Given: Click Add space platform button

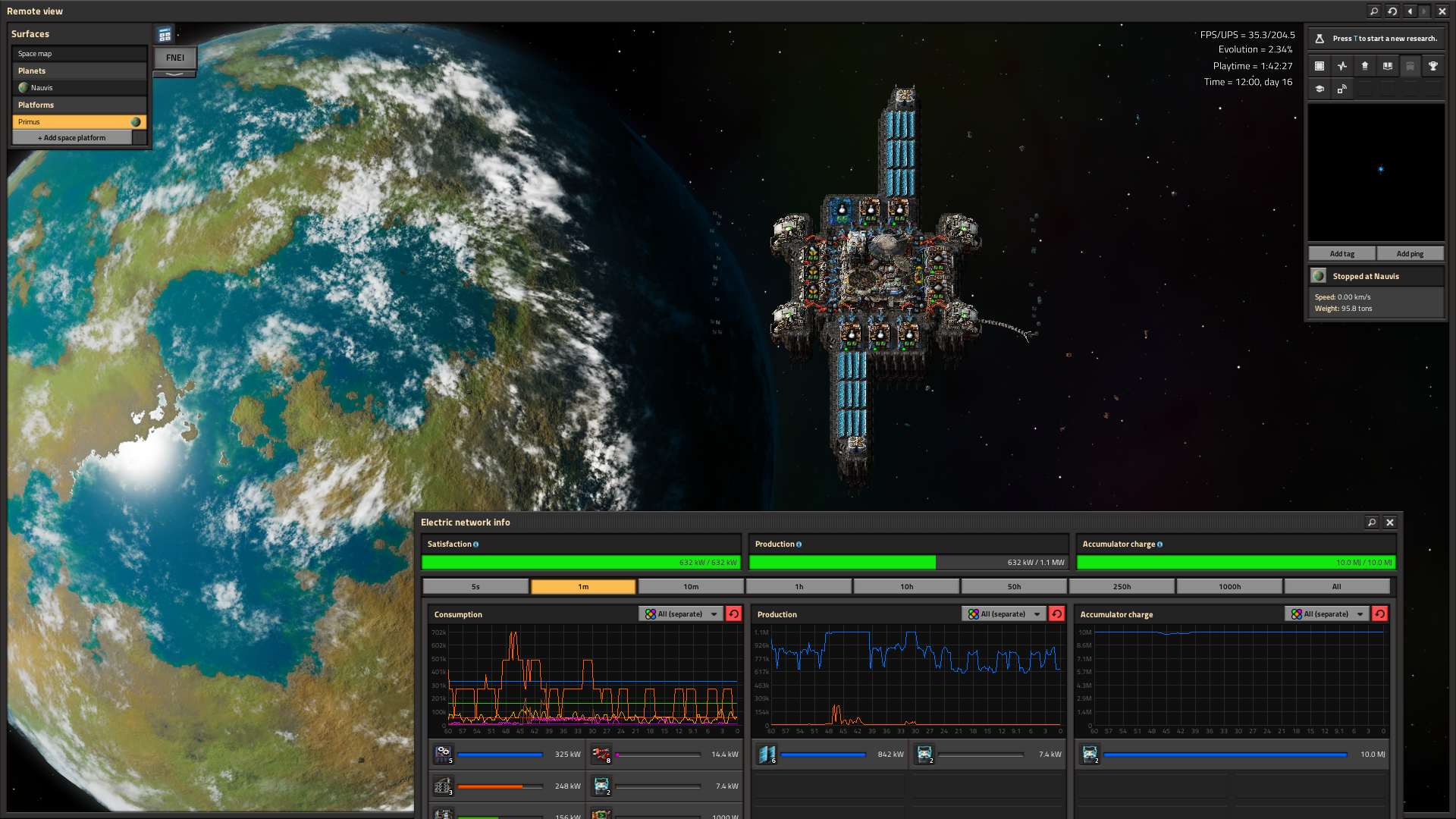Looking at the screenshot, I should pos(72,138).
